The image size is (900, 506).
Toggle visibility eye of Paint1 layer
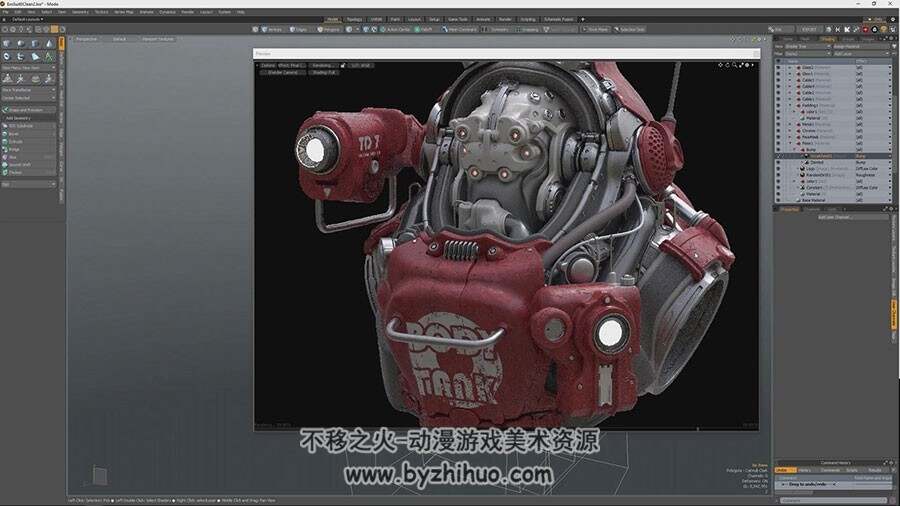(x=778, y=143)
